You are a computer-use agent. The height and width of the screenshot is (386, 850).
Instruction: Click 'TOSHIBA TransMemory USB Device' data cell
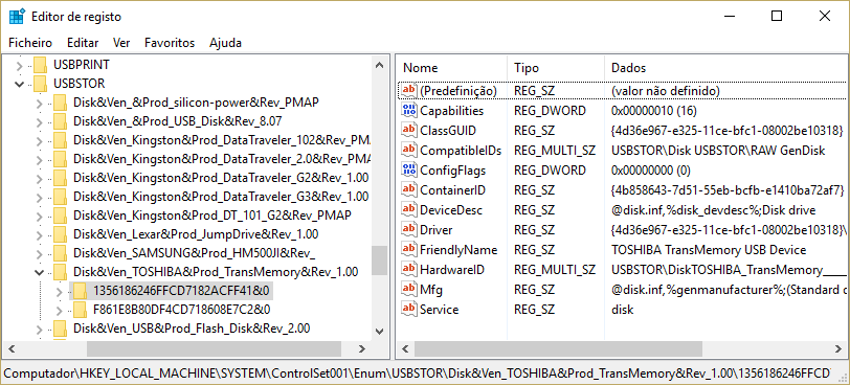(709, 250)
